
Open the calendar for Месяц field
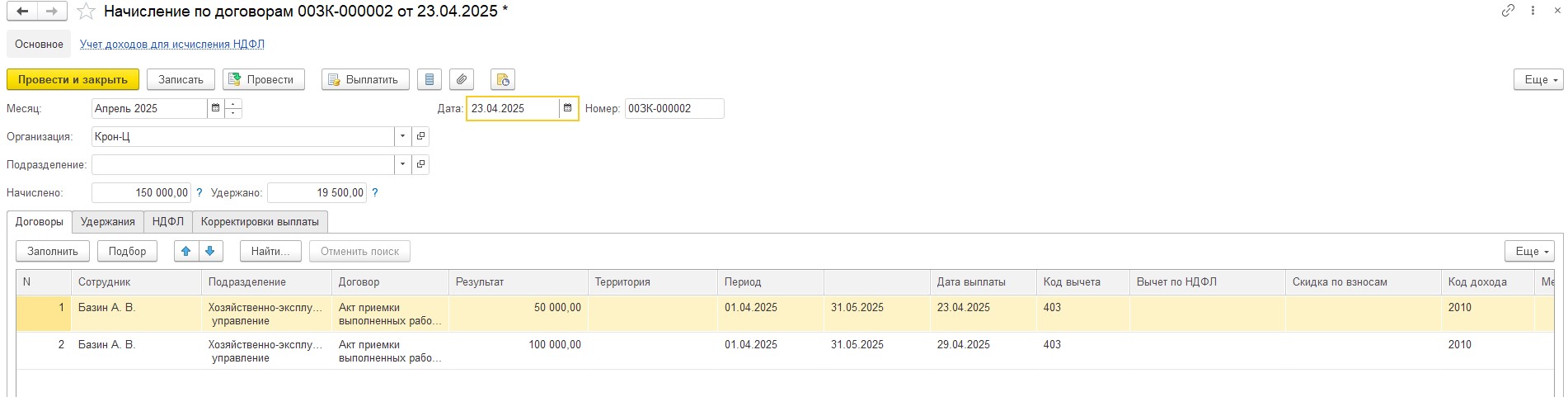pos(215,108)
